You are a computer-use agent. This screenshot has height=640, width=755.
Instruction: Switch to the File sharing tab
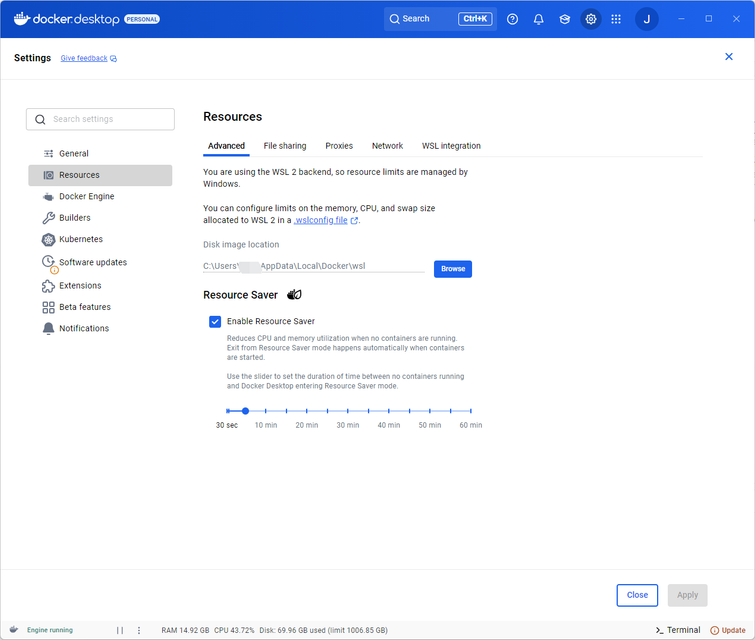pos(285,146)
